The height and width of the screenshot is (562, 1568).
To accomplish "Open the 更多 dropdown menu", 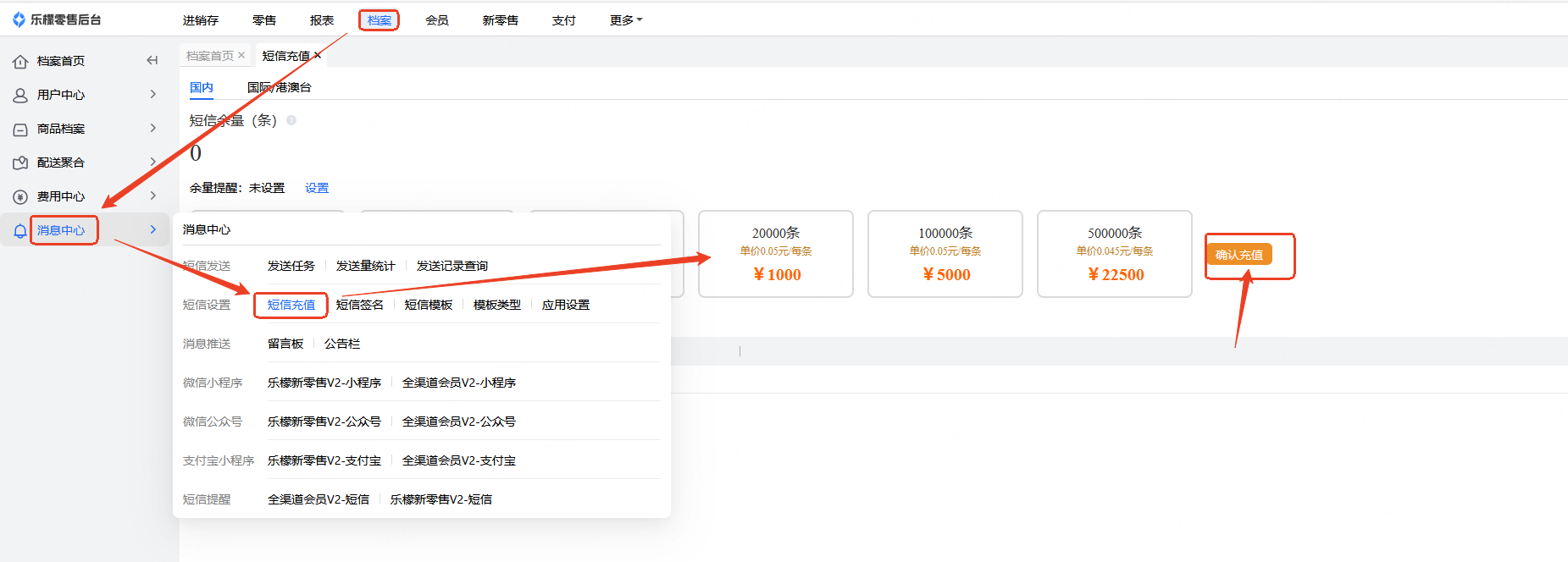I will (x=626, y=20).
